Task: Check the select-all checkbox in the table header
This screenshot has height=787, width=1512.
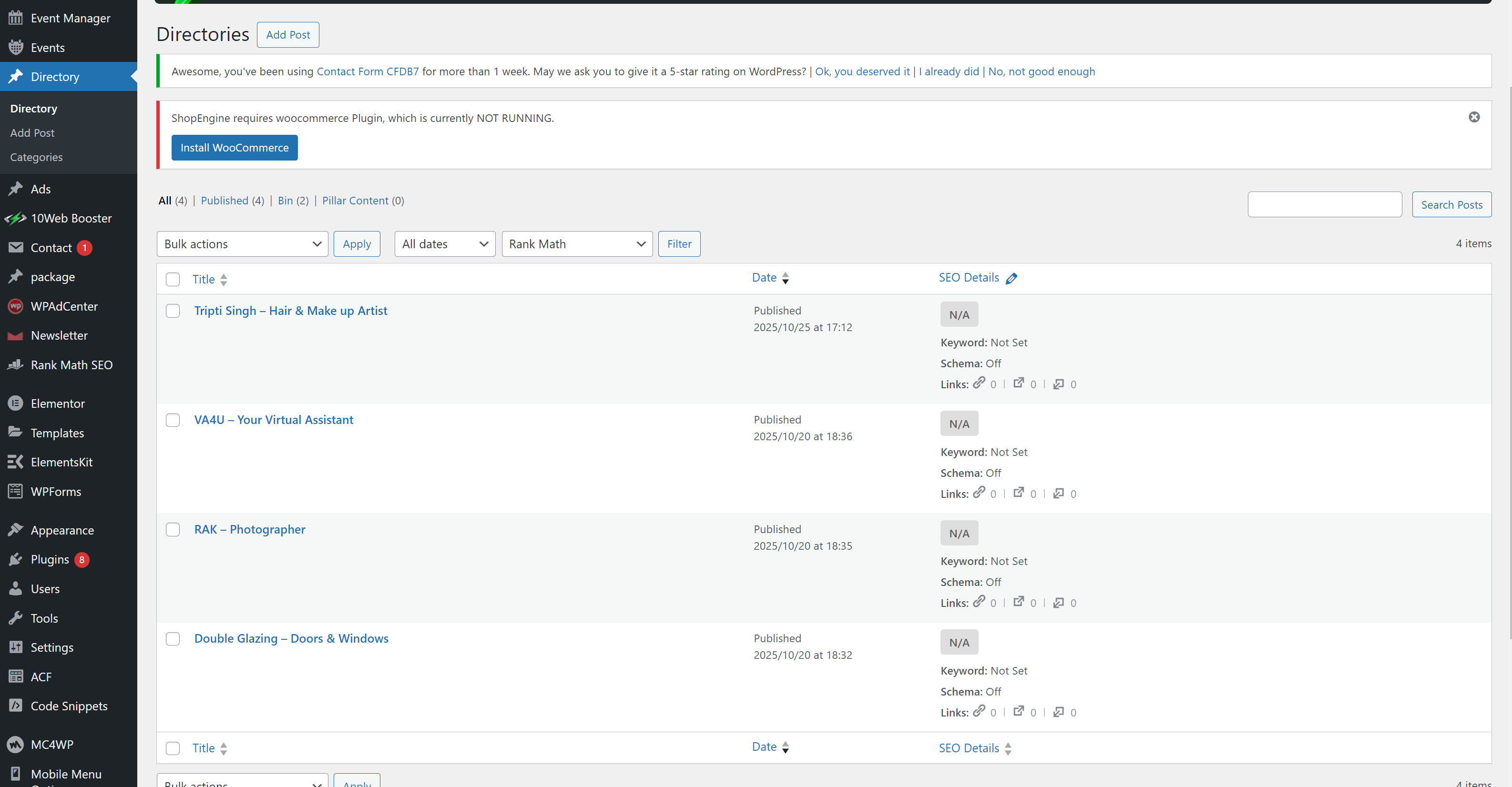Action: tap(173, 280)
